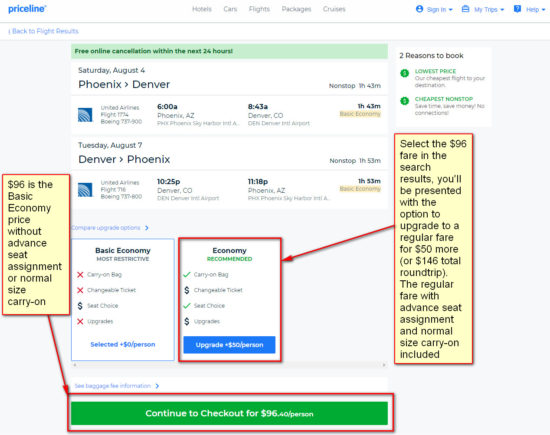
Task: Click left arrow of fare options scrollbar
Action: (x=74, y=365)
